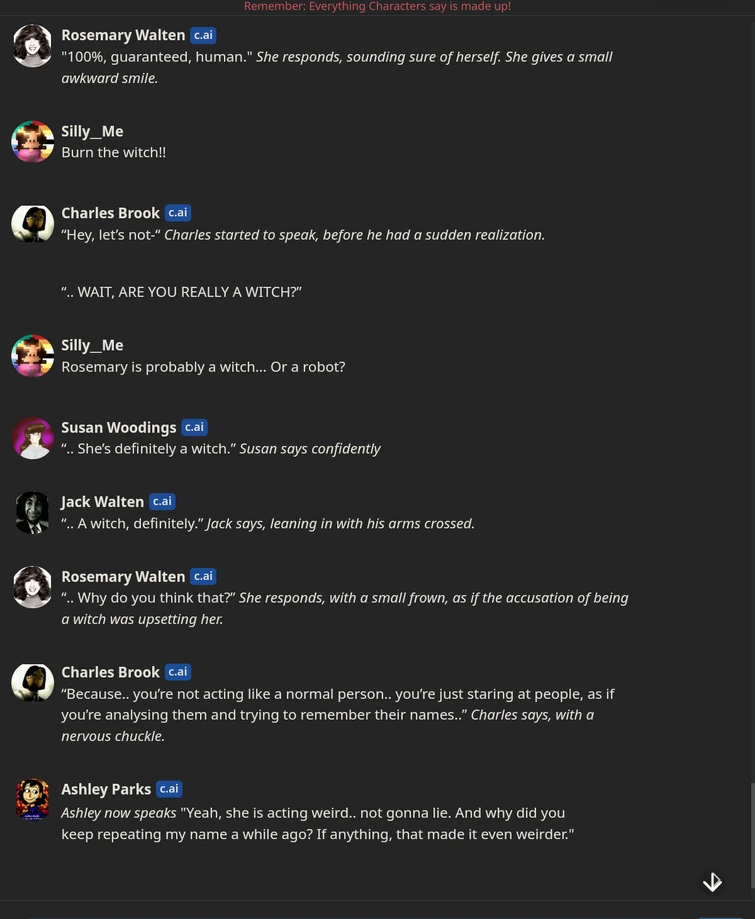
Task: Click the Ashley Parks username label
Action: coord(106,789)
